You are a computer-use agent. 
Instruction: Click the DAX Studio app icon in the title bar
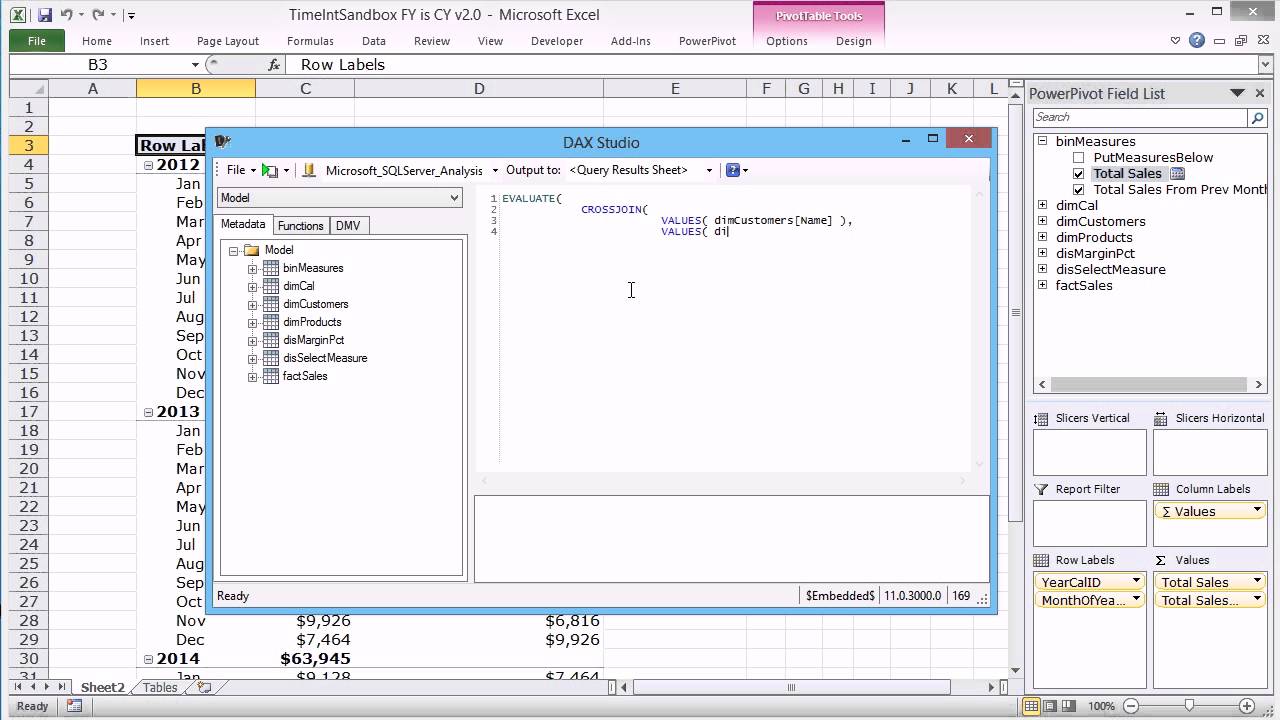223,142
